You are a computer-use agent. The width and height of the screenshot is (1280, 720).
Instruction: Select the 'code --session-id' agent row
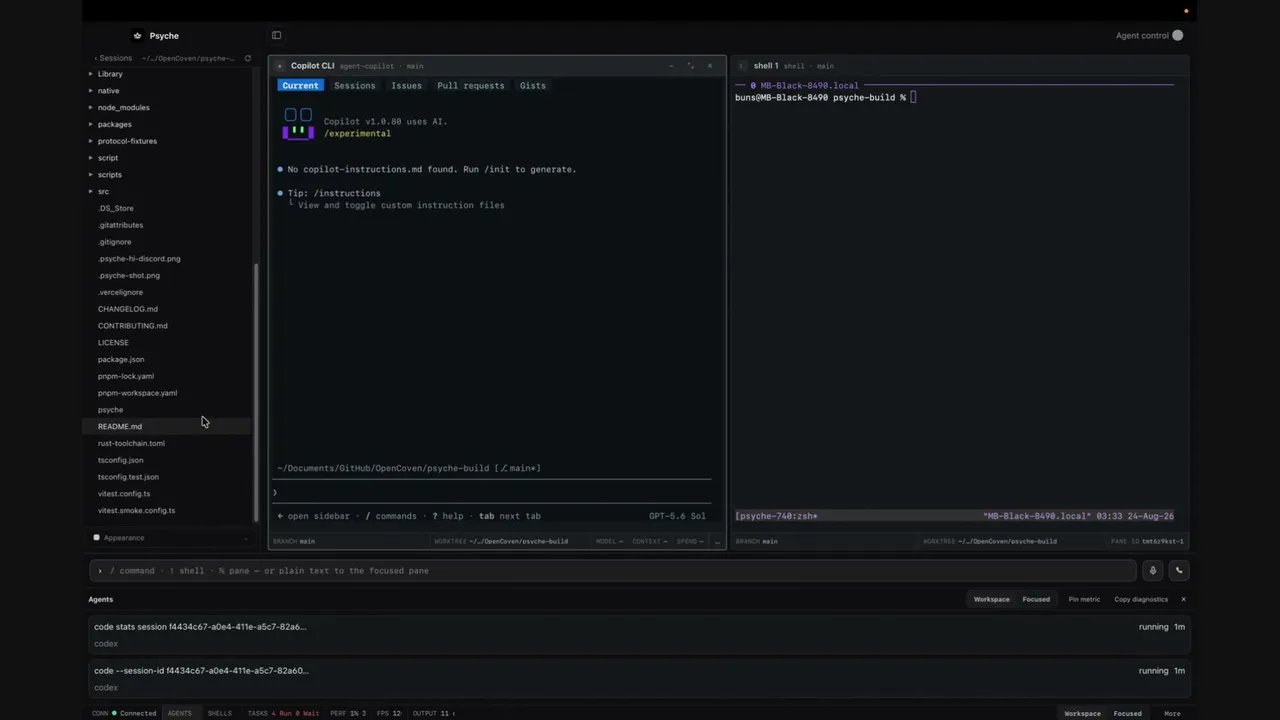pos(639,679)
